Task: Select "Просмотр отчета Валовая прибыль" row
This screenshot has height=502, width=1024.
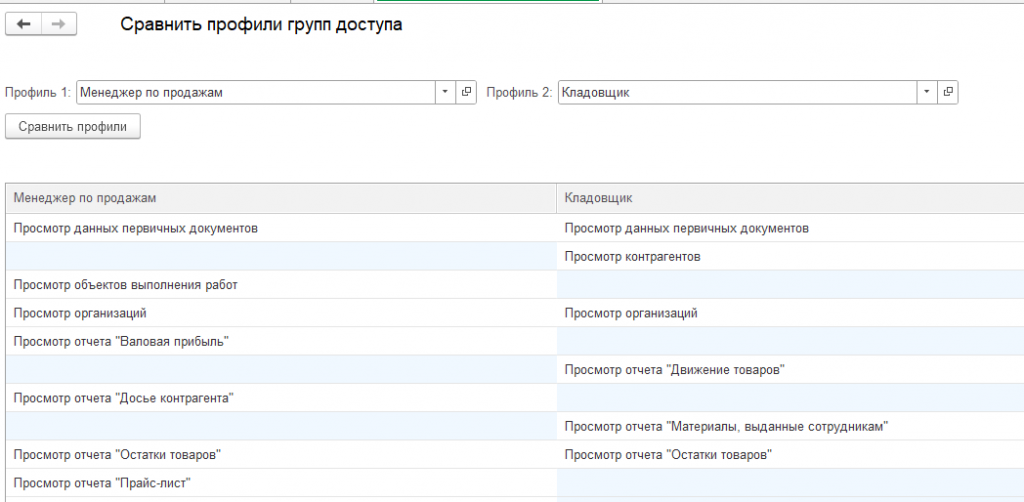Action: coord(122,342)
